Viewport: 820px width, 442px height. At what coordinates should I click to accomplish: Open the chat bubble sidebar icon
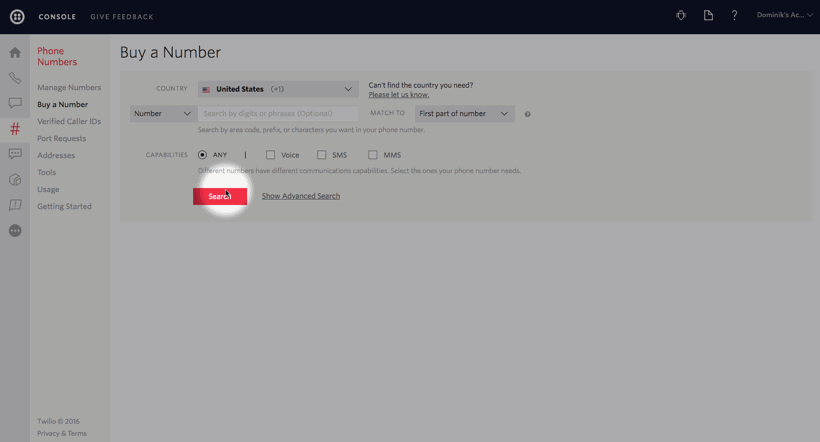click(x=15, y=103)
